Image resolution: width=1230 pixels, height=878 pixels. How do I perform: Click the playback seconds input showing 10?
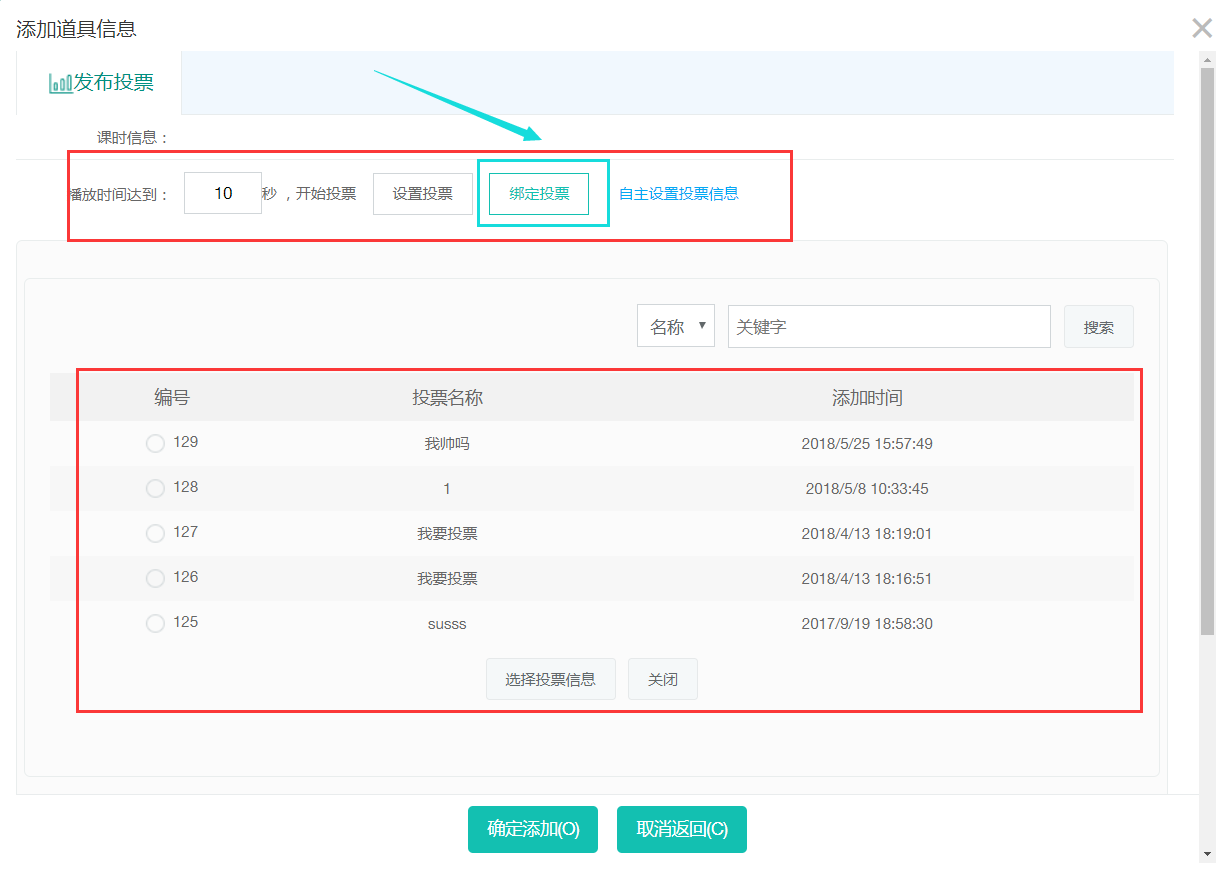pyautogui.click(x=223, y=193)
